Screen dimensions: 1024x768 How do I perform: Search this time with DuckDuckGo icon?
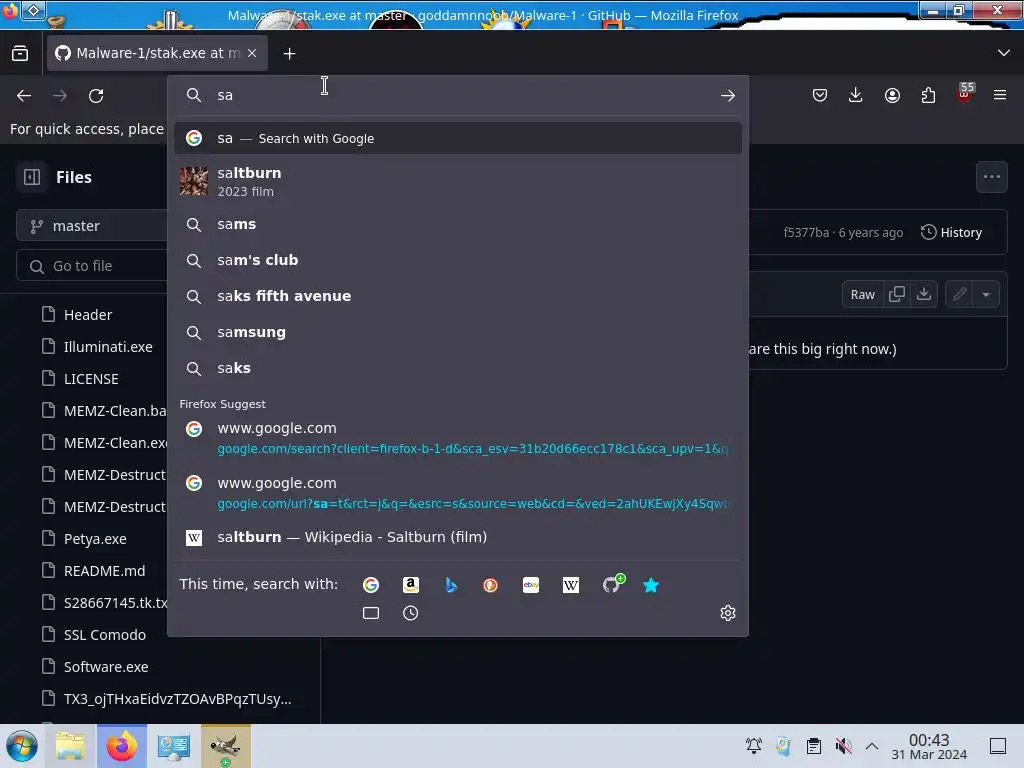[490, 584]
